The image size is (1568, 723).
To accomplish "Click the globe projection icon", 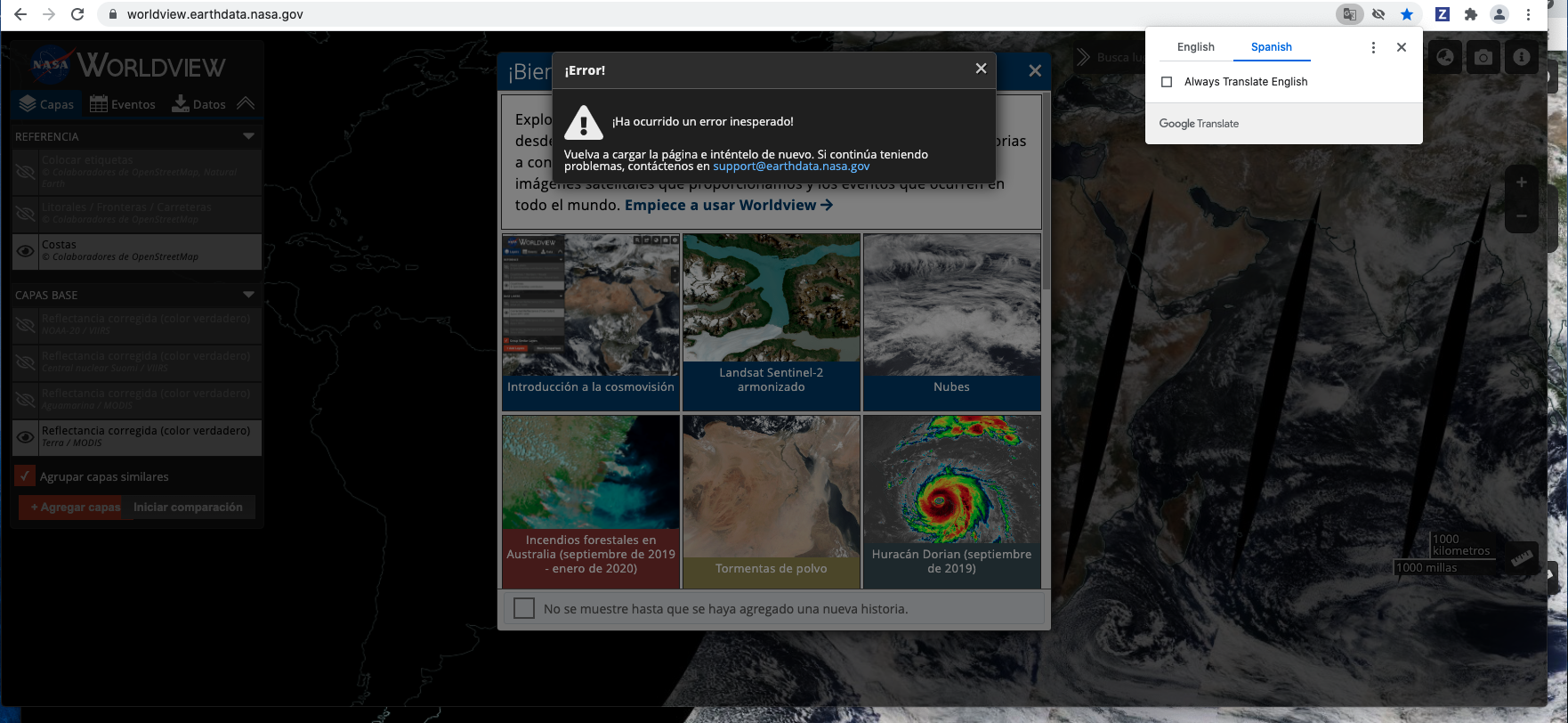I will pyautogui.click(x=1445, y=57).
